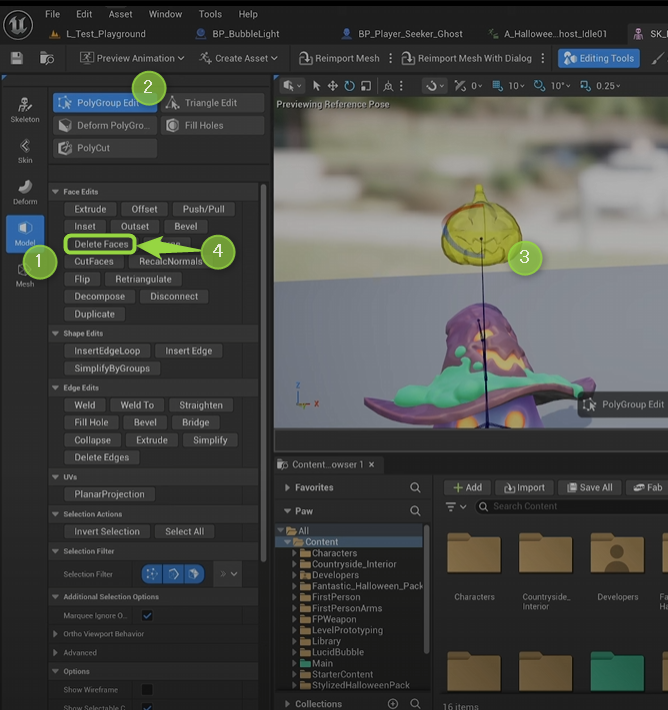The image size is (668, 710).
Task: Activate the Fill Holes tool
Action: [212, 125]
